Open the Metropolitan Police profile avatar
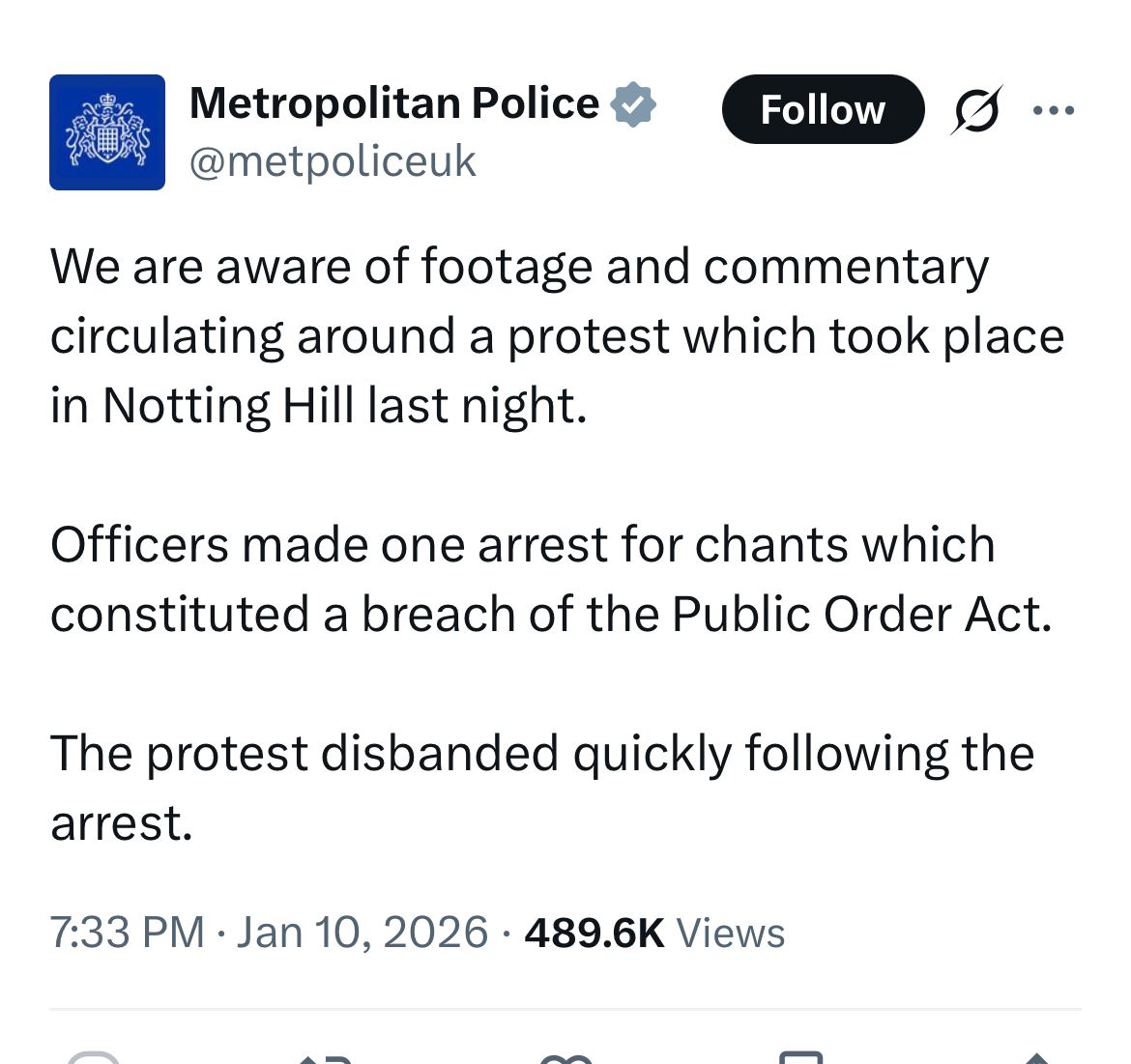The width and height of the screenshot is (1131, 1064). point(106,132)
